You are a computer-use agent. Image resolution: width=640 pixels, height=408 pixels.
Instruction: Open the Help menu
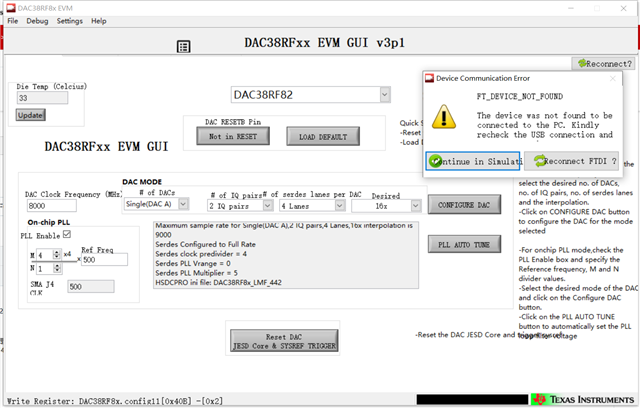[x=98, y=21]
